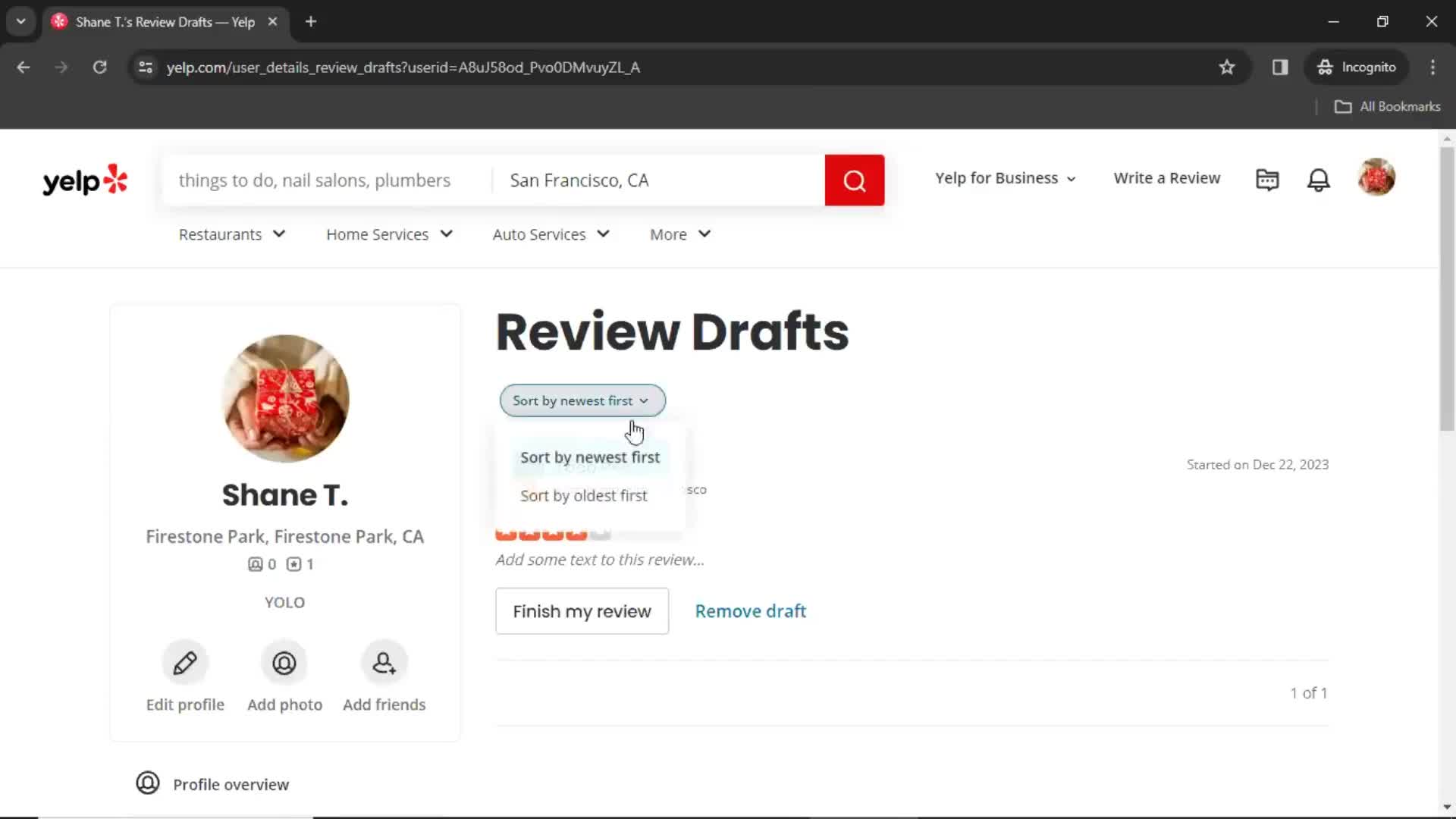Image resolution: width=1456 pixels, height=819 pixels.
Task: Select 'Sort by oldest first' option
Action: (585, 495)
